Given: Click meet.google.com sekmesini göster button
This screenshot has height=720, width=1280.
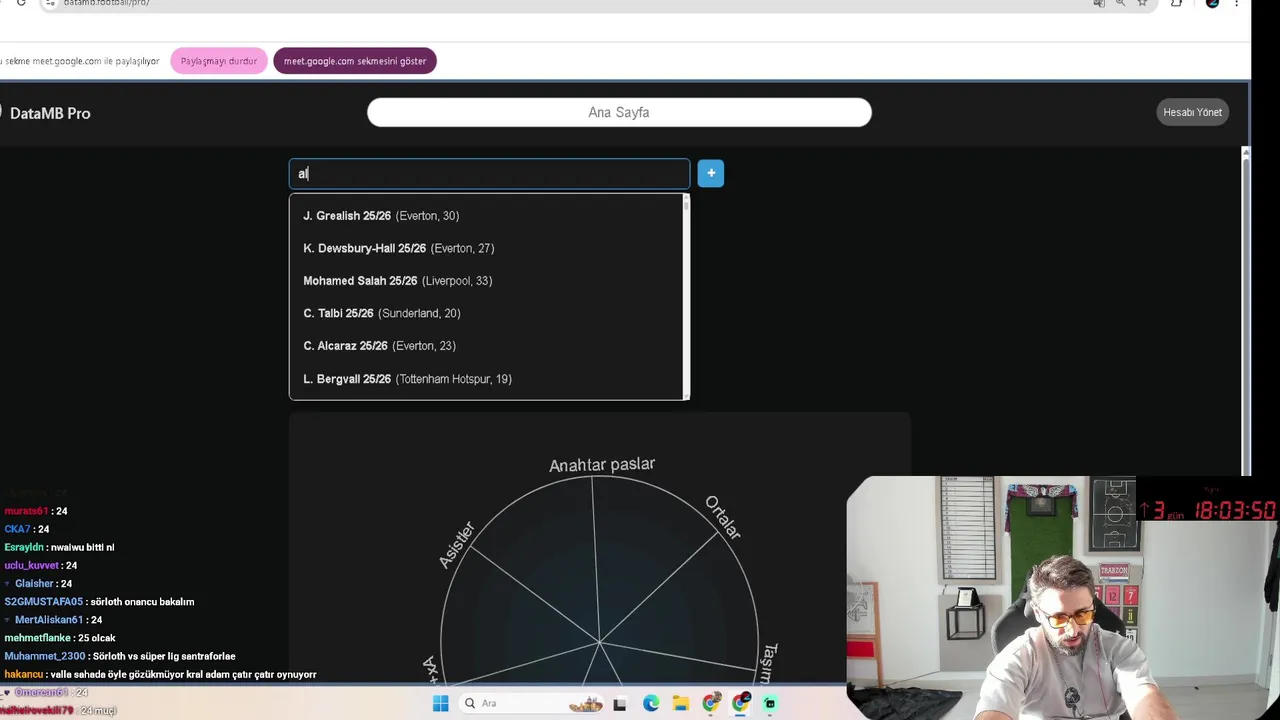Looking at the screenshot, I should click(355, 61).
